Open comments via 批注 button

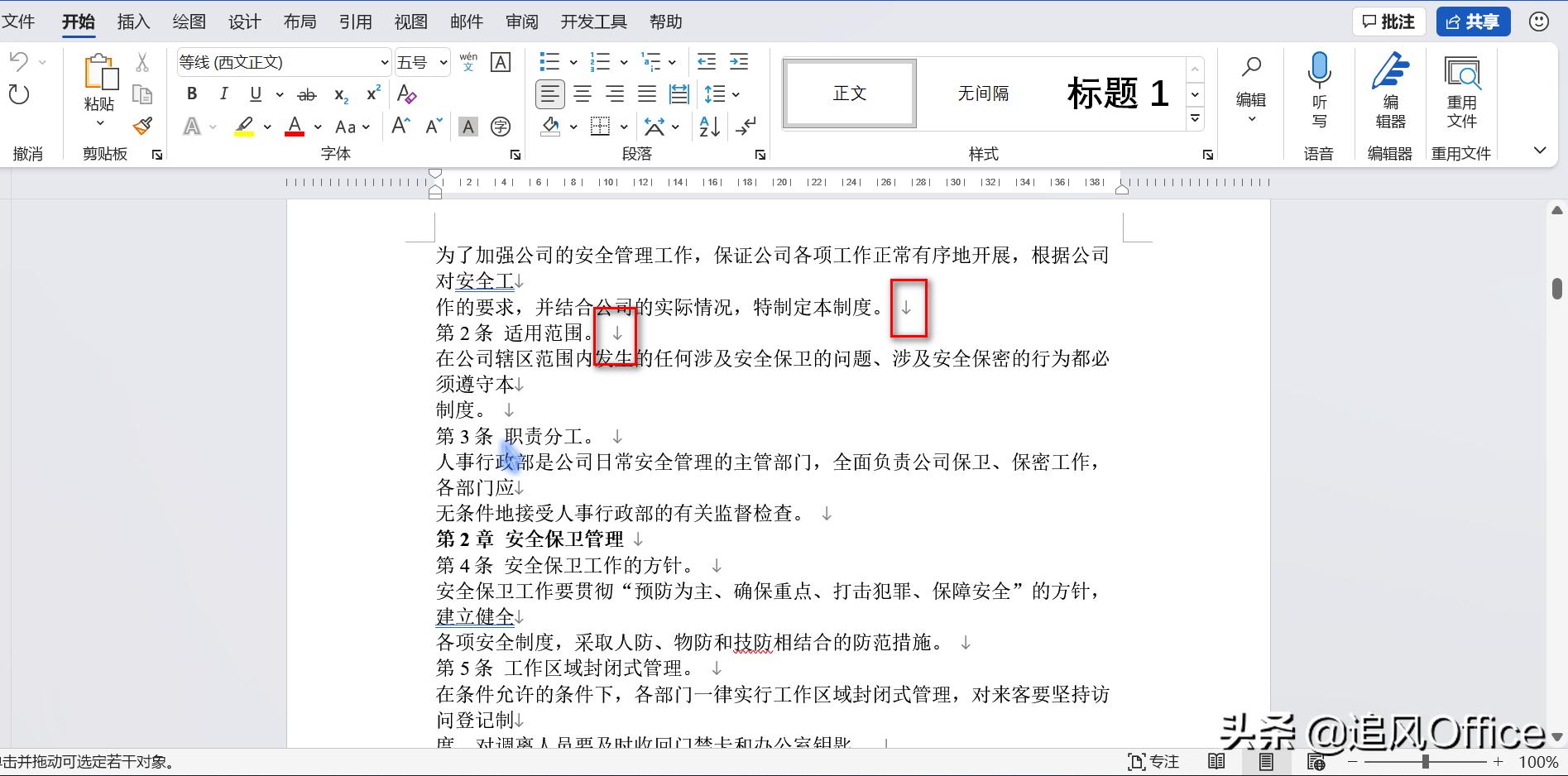tap(1388, 22)
